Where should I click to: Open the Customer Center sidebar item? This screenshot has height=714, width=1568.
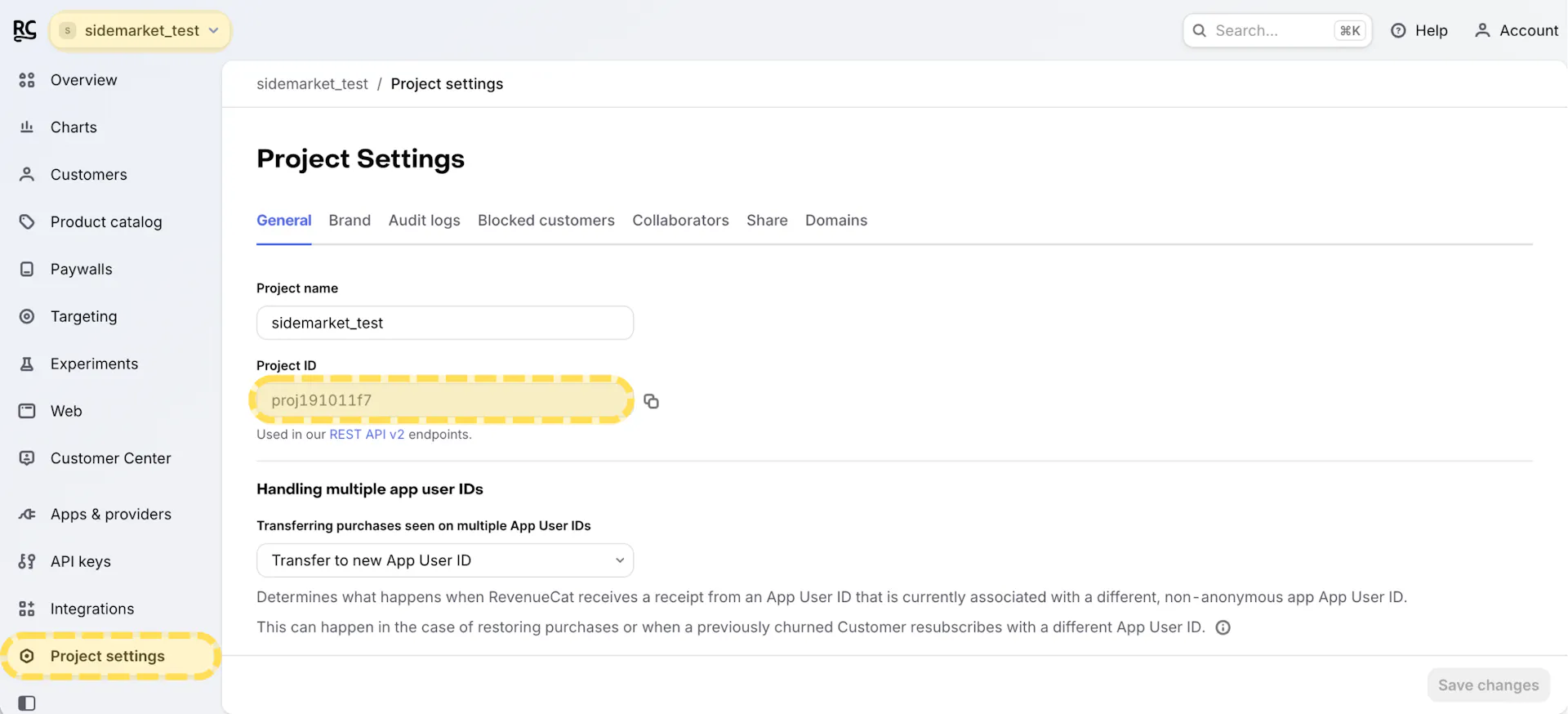(x=110, y=458)
